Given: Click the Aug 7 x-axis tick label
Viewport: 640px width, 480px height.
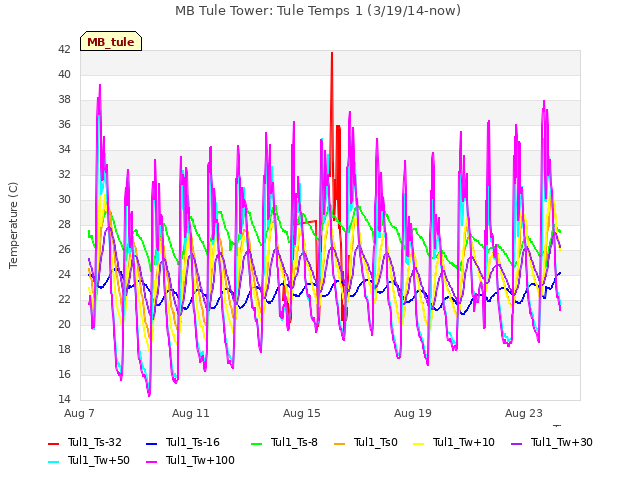Looking at the screenshot, I should tap(79, 413).
